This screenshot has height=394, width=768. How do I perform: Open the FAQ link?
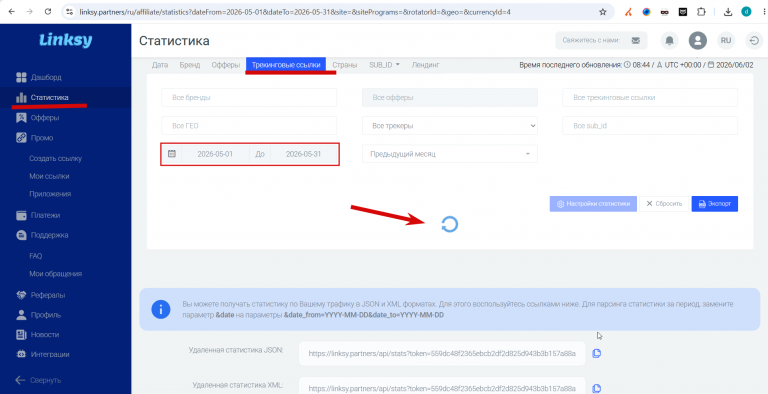point(36,256)
